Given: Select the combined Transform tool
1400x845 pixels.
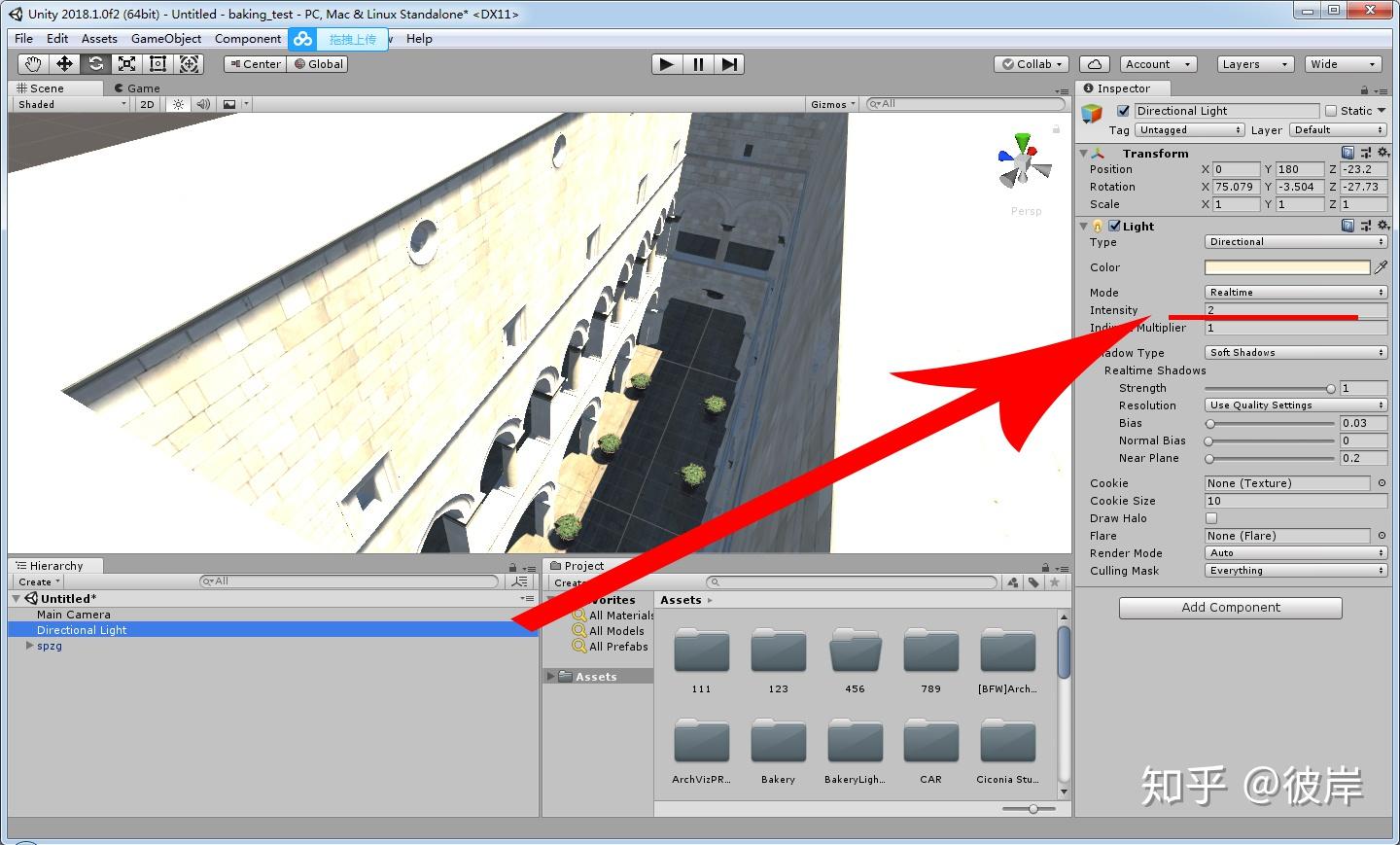Looking at the screenshot, I should click(190, 64).
